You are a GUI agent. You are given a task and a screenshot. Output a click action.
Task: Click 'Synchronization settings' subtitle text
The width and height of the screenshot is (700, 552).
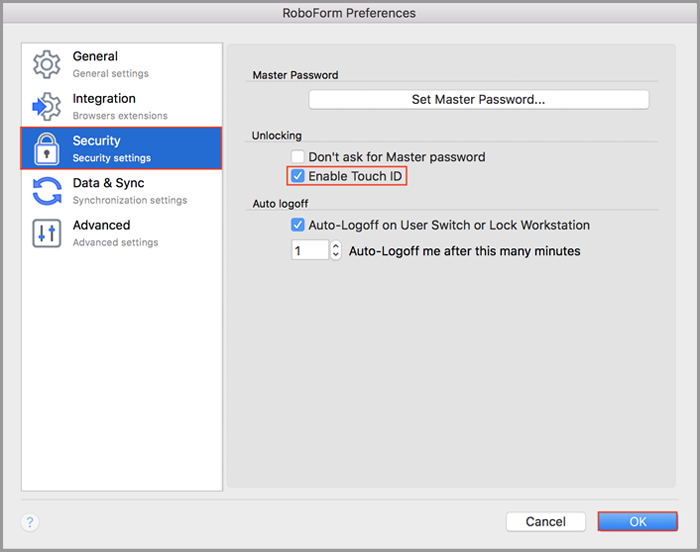(130, 200)
